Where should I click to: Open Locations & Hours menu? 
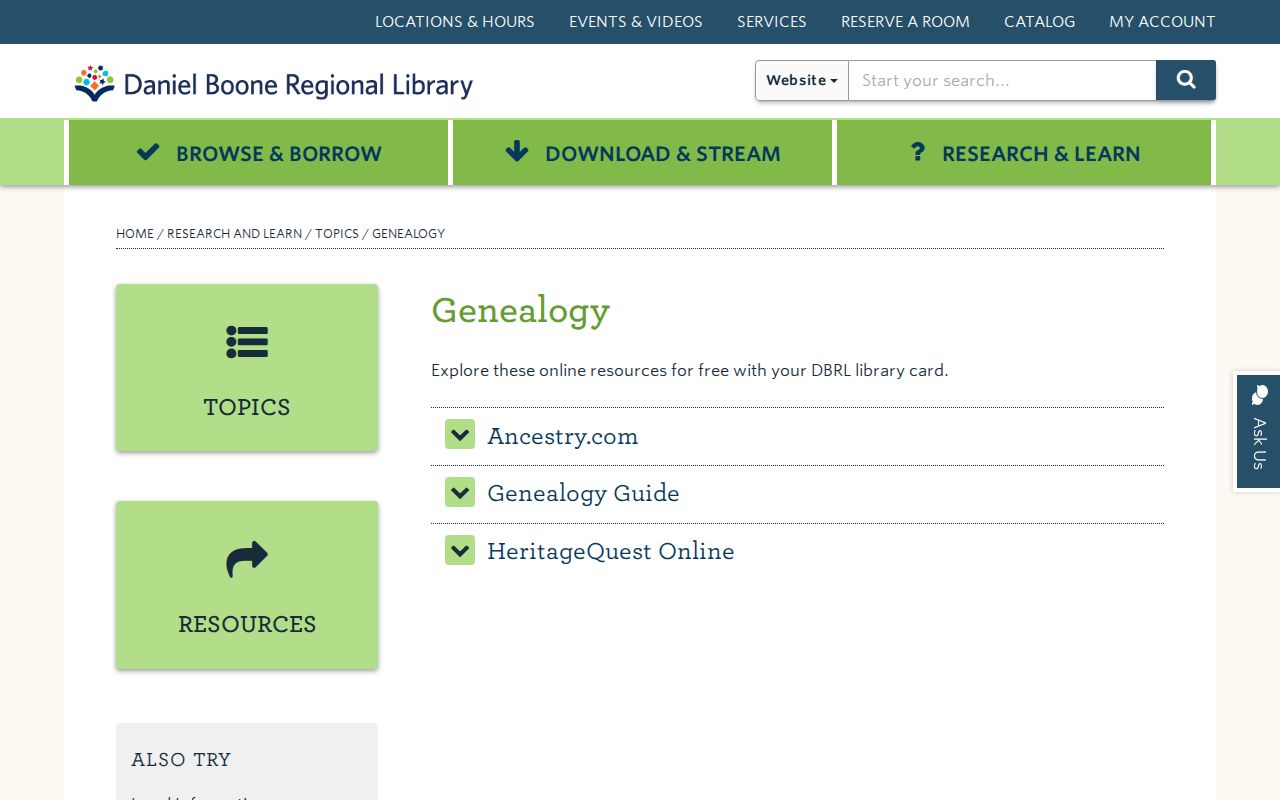455,21
